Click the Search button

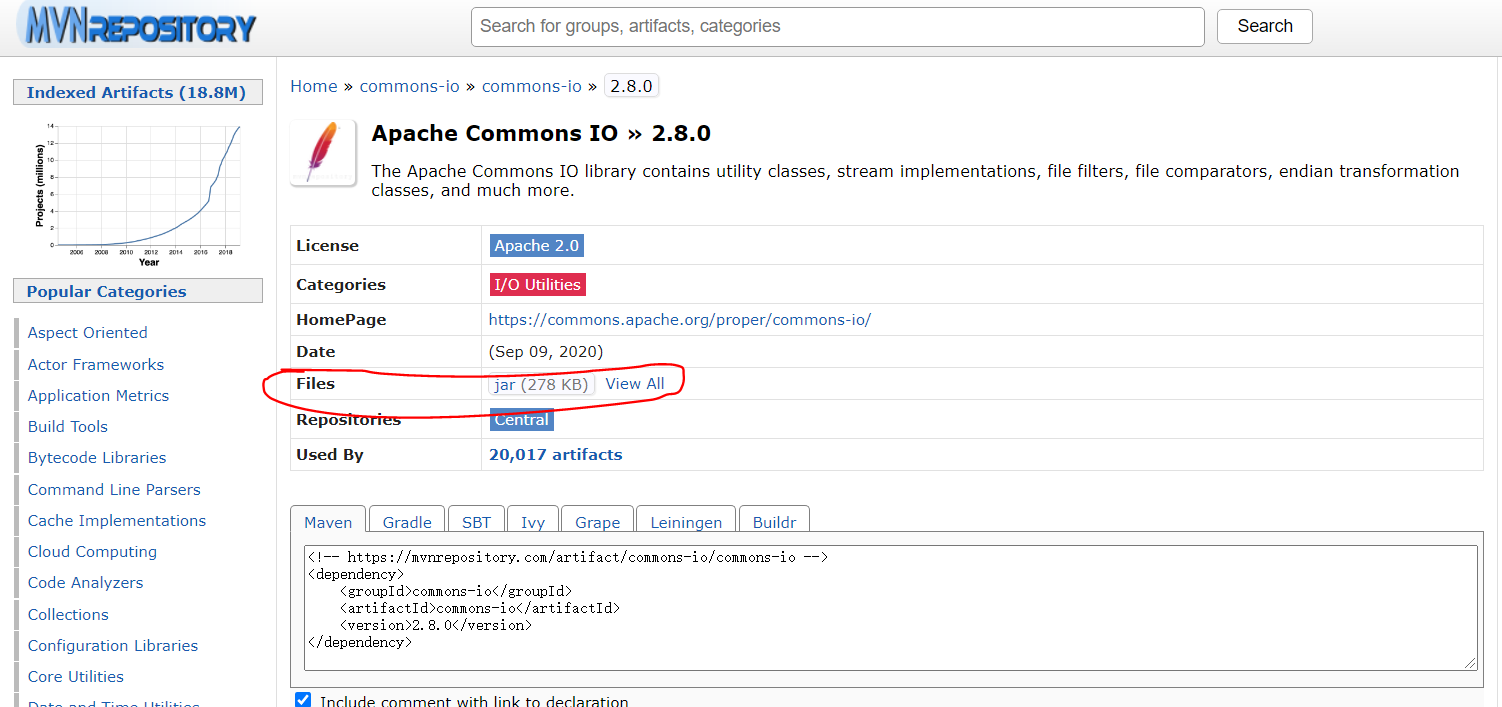pyautogui.click(x=1264, y=27)
